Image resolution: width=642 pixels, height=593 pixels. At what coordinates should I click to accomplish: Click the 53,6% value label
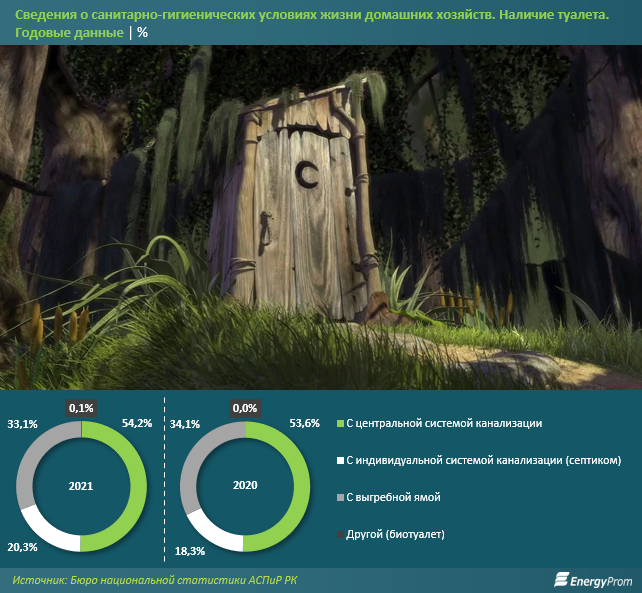(x=304, y=424)
